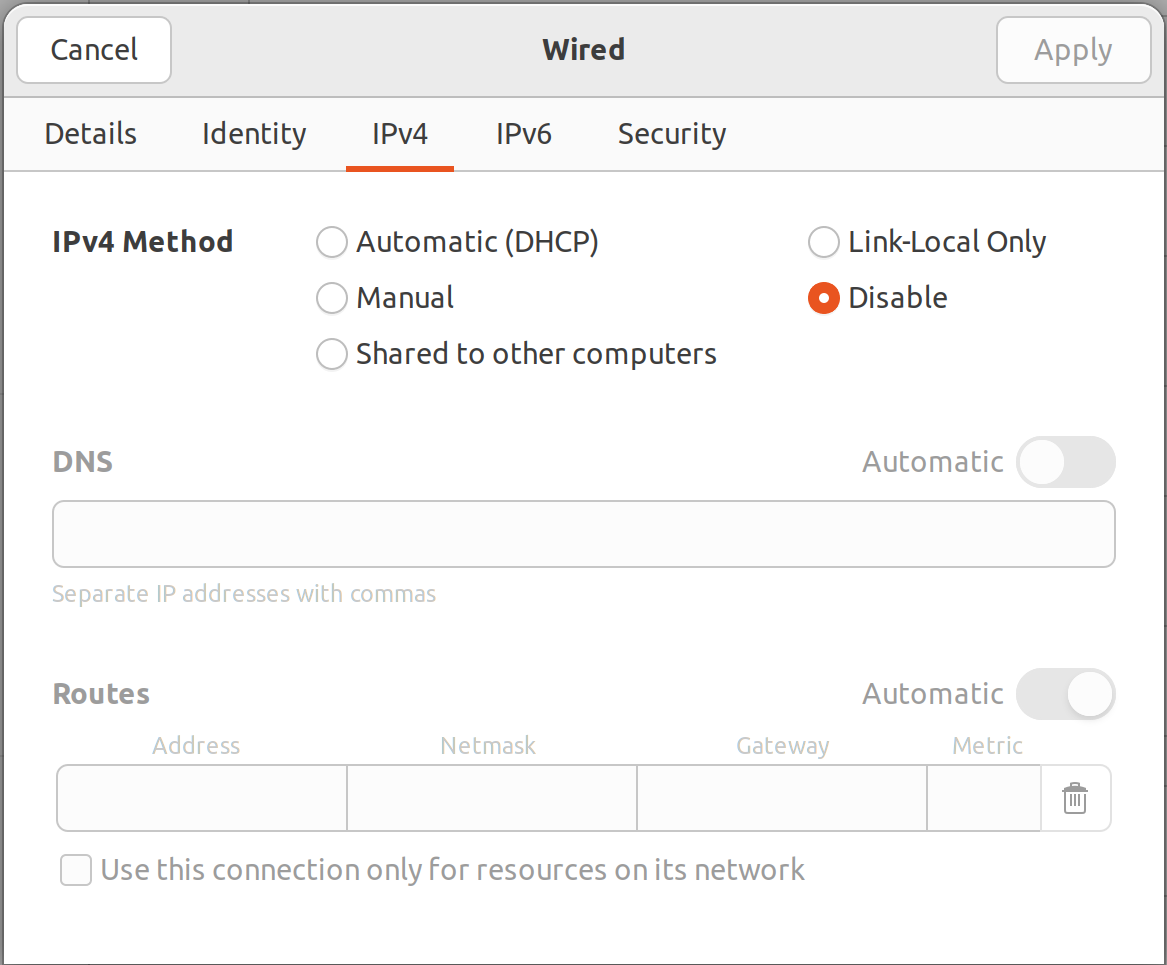Select Link-Local Only method
This screenshot has height=965, width=1167.
click(823, 242)
